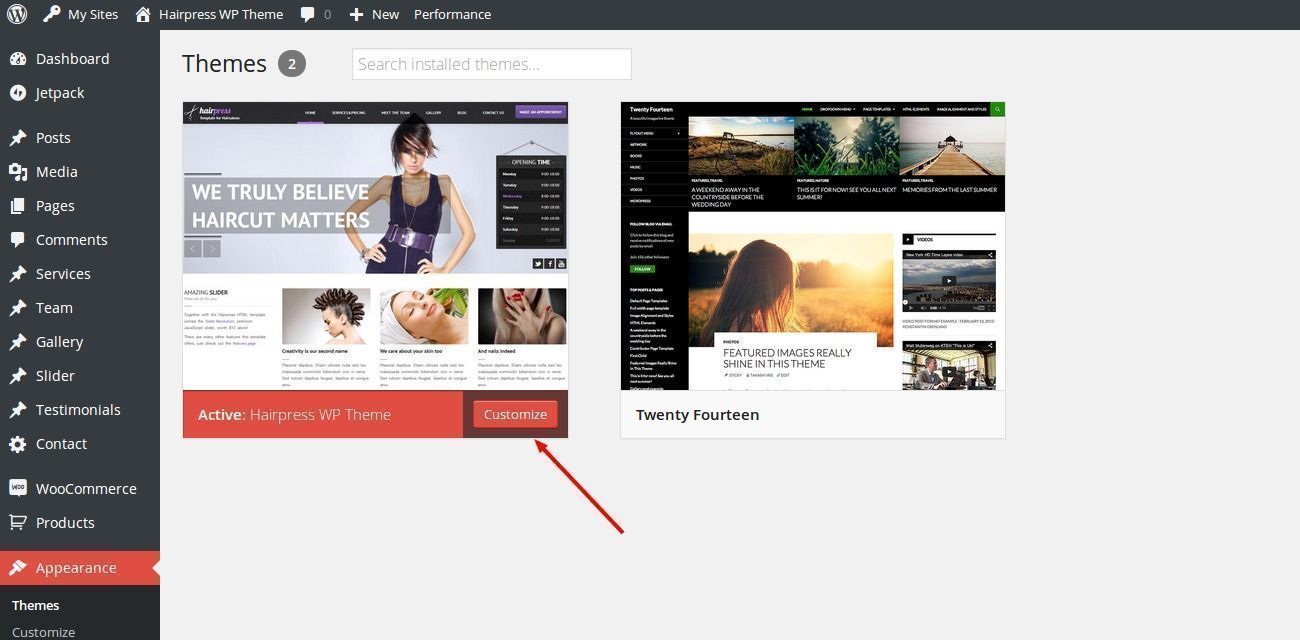The height and width of the screenshot is (640, 1300).
Task: Click the theme count badge showing 2
Action: click(x=292, y=64)
